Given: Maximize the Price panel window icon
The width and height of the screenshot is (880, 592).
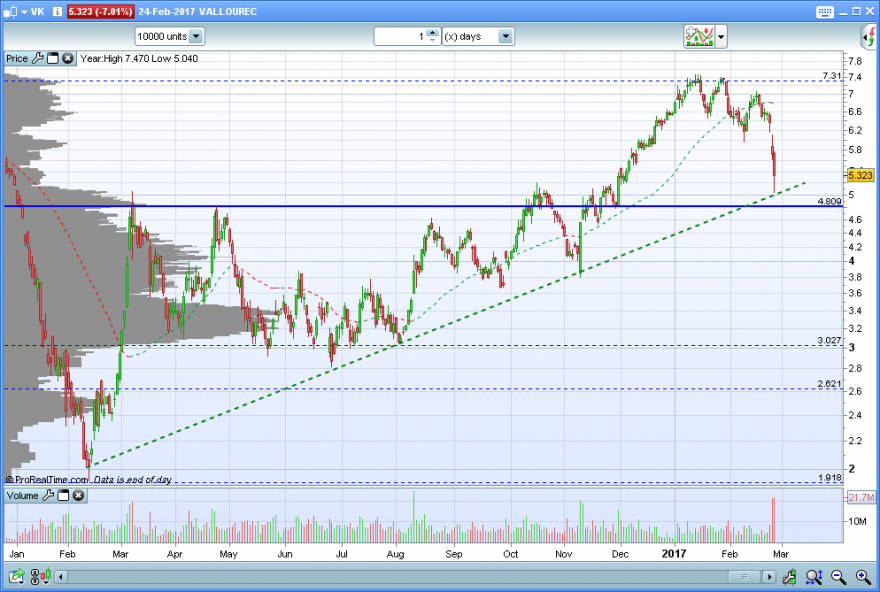Looking at the screenshot, I should coord(53,58).
